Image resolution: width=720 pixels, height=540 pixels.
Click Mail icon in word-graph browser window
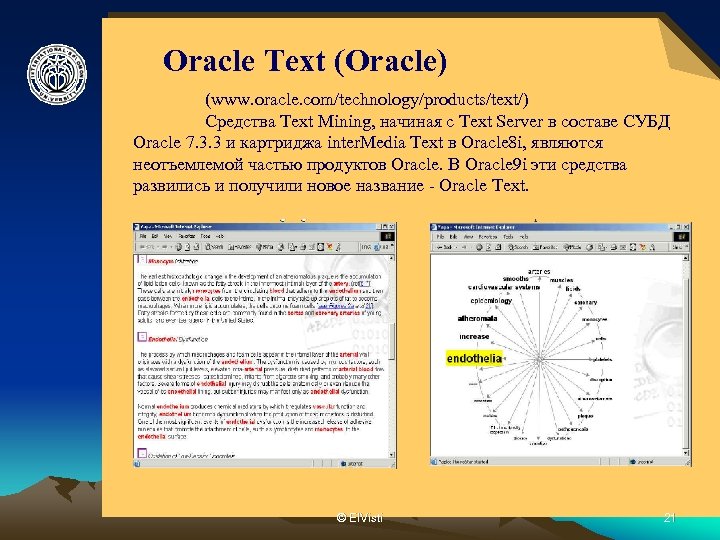[602, 247]
